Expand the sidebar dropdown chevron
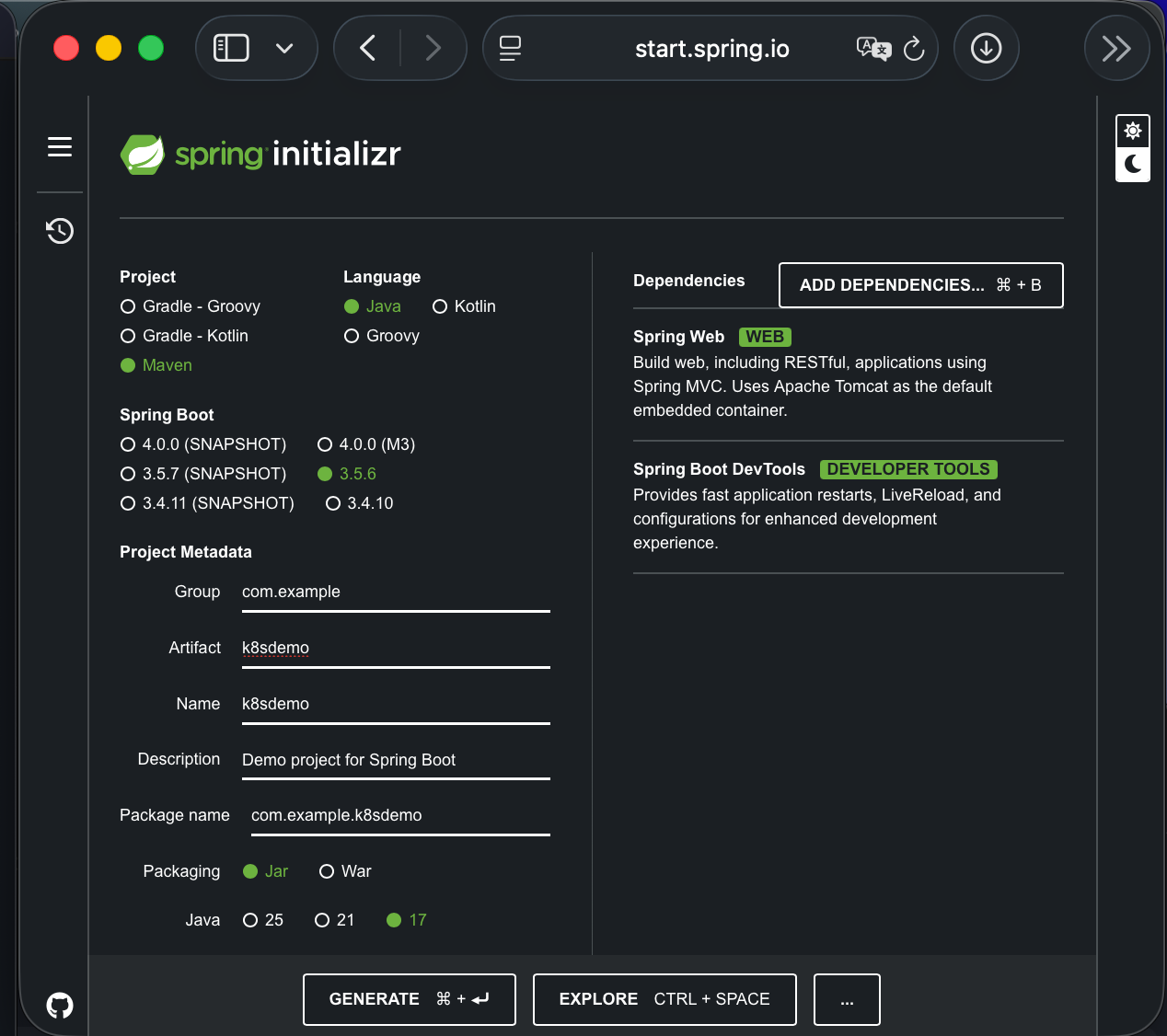The image size is (1167, 1036). 284,49
